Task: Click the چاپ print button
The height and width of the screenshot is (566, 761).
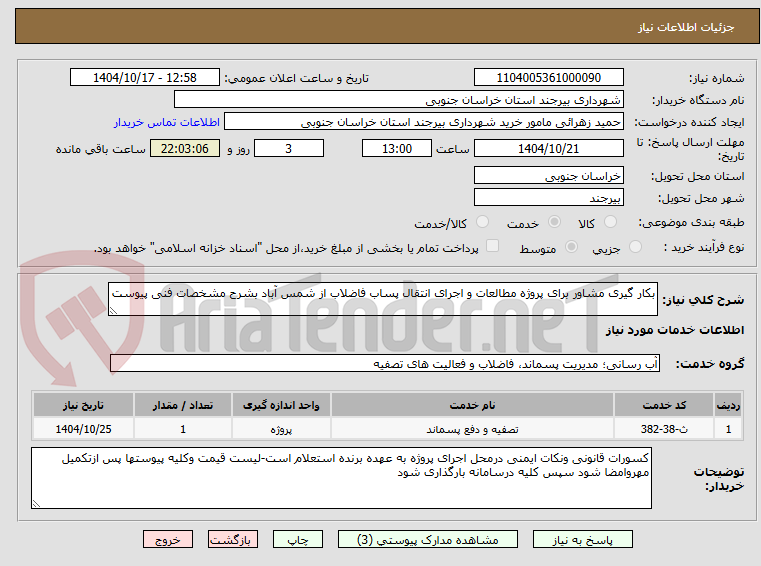Action: 298,539
